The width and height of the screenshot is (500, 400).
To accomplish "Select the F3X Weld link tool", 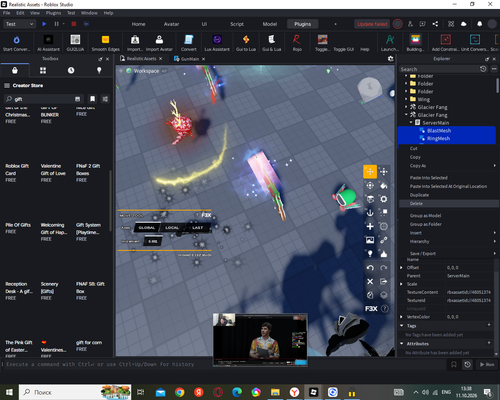I will [384, 240].
